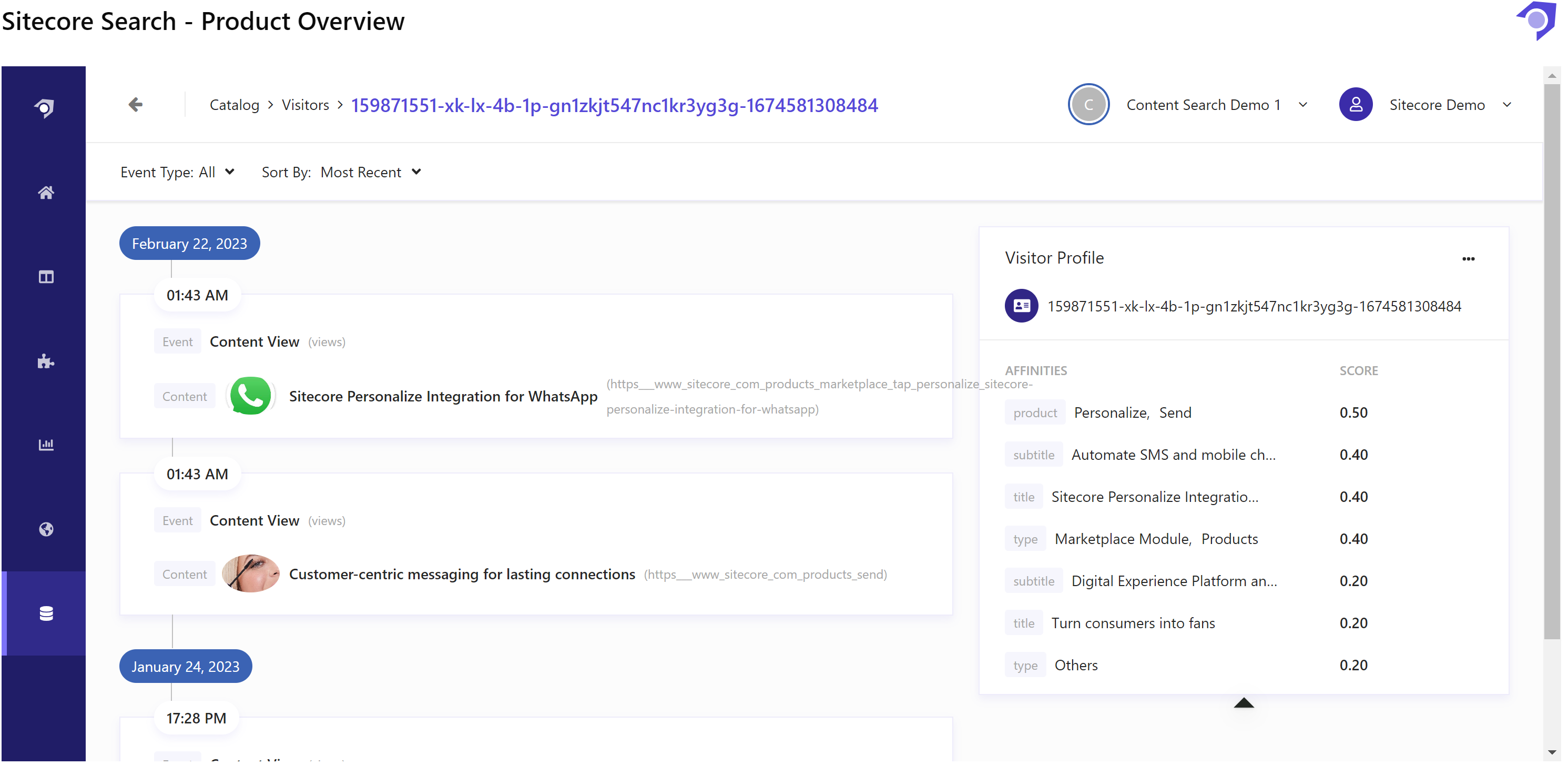Open the Home sidebar icon
This screenshot has height=765, width=1568.
(46, 193)
